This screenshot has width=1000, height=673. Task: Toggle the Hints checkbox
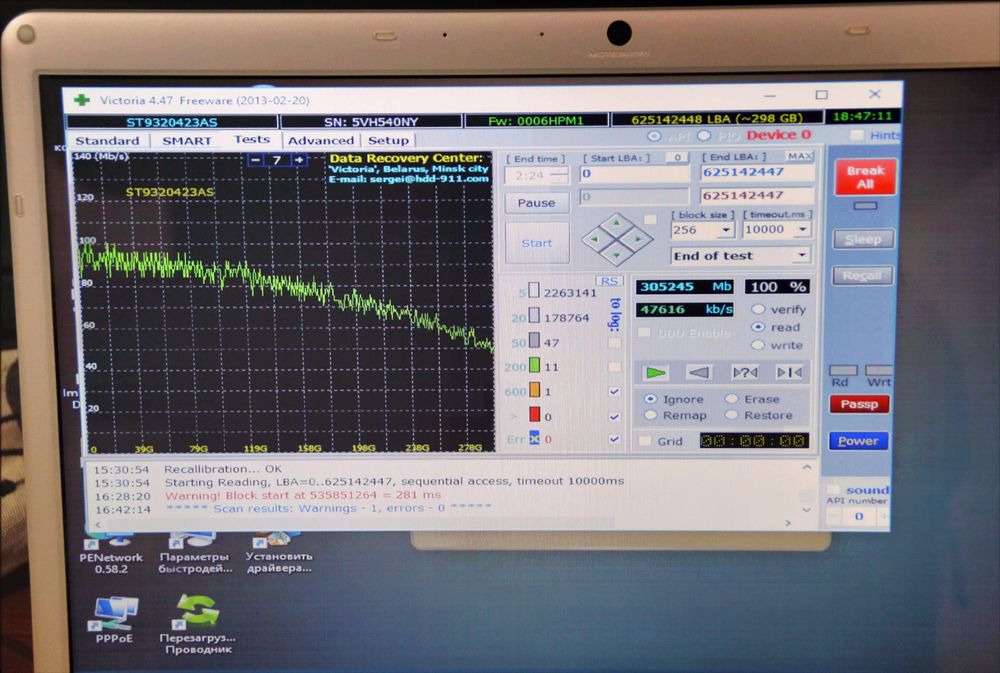point(857,135)
